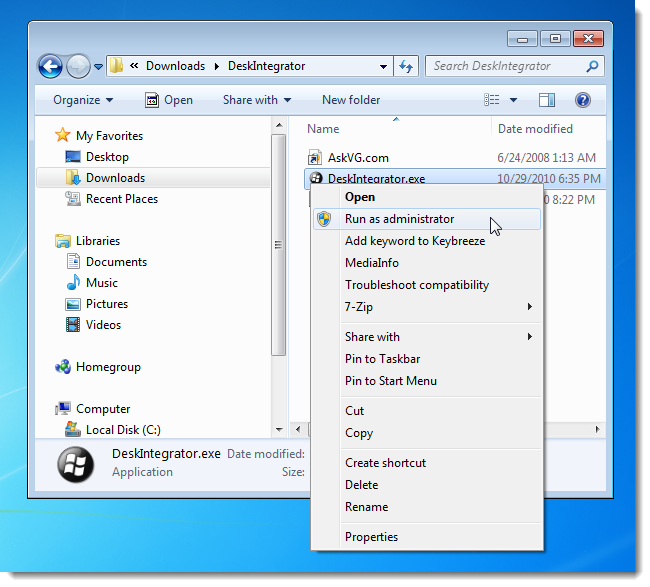The width and height of the screenshot is (650, 587).
Task: Expand the address bar history dropdown
Action: [383, 66]
